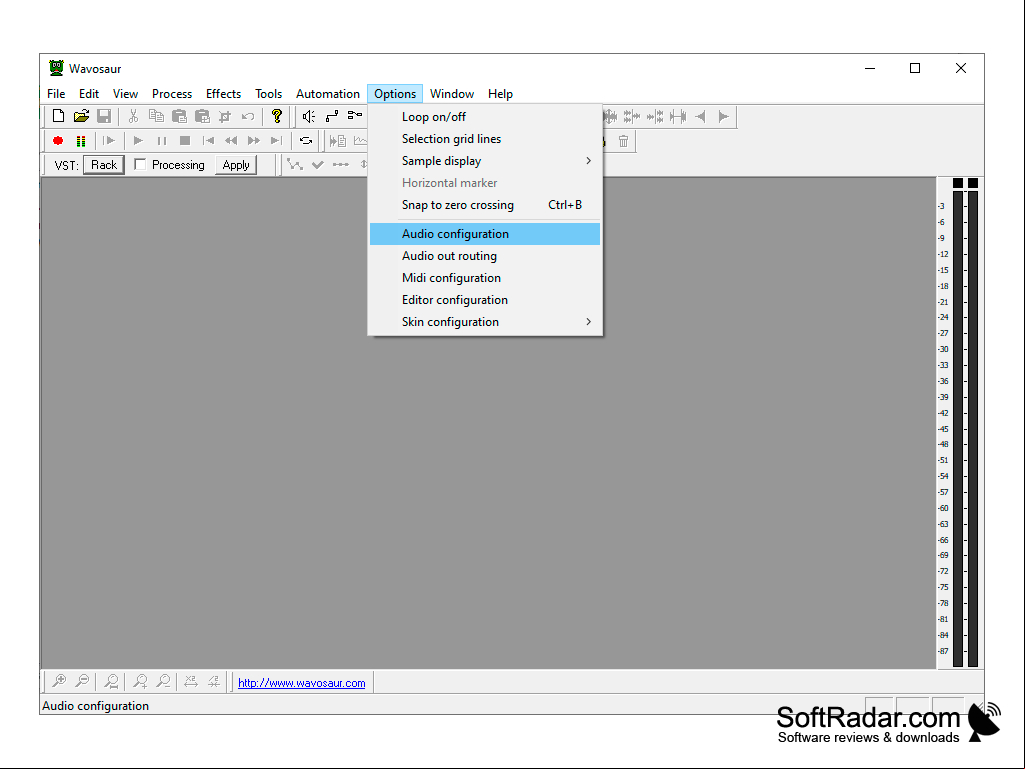
Task: Expand the Sample display submenu
Action: point(484,161)
